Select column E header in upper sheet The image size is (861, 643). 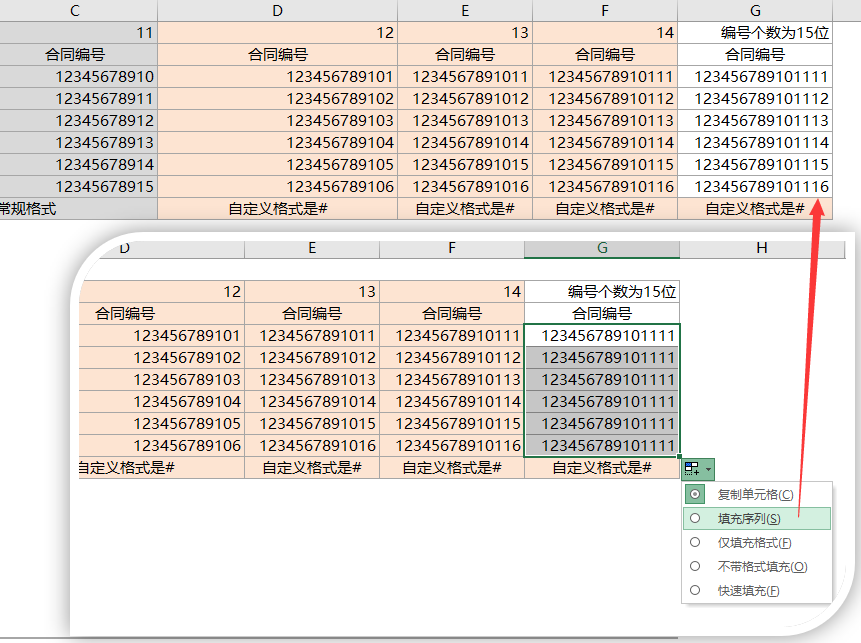tap(465, 10)
